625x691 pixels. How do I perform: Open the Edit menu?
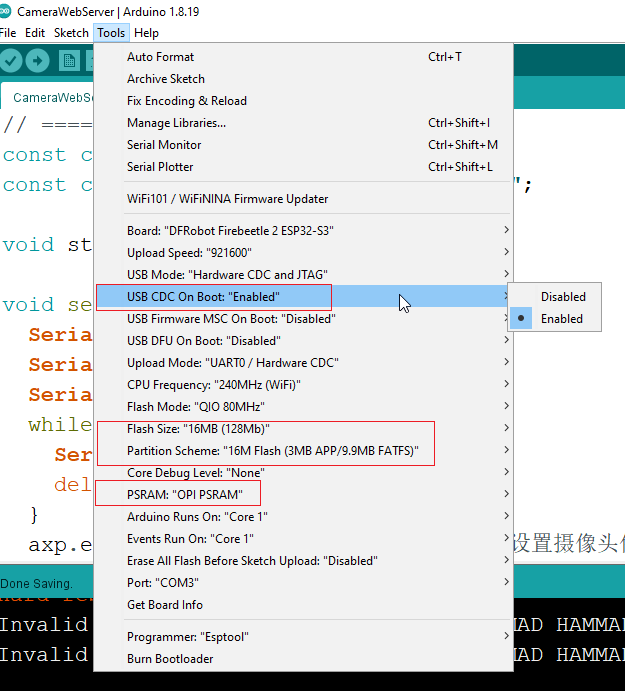click(x=35, y=33)
